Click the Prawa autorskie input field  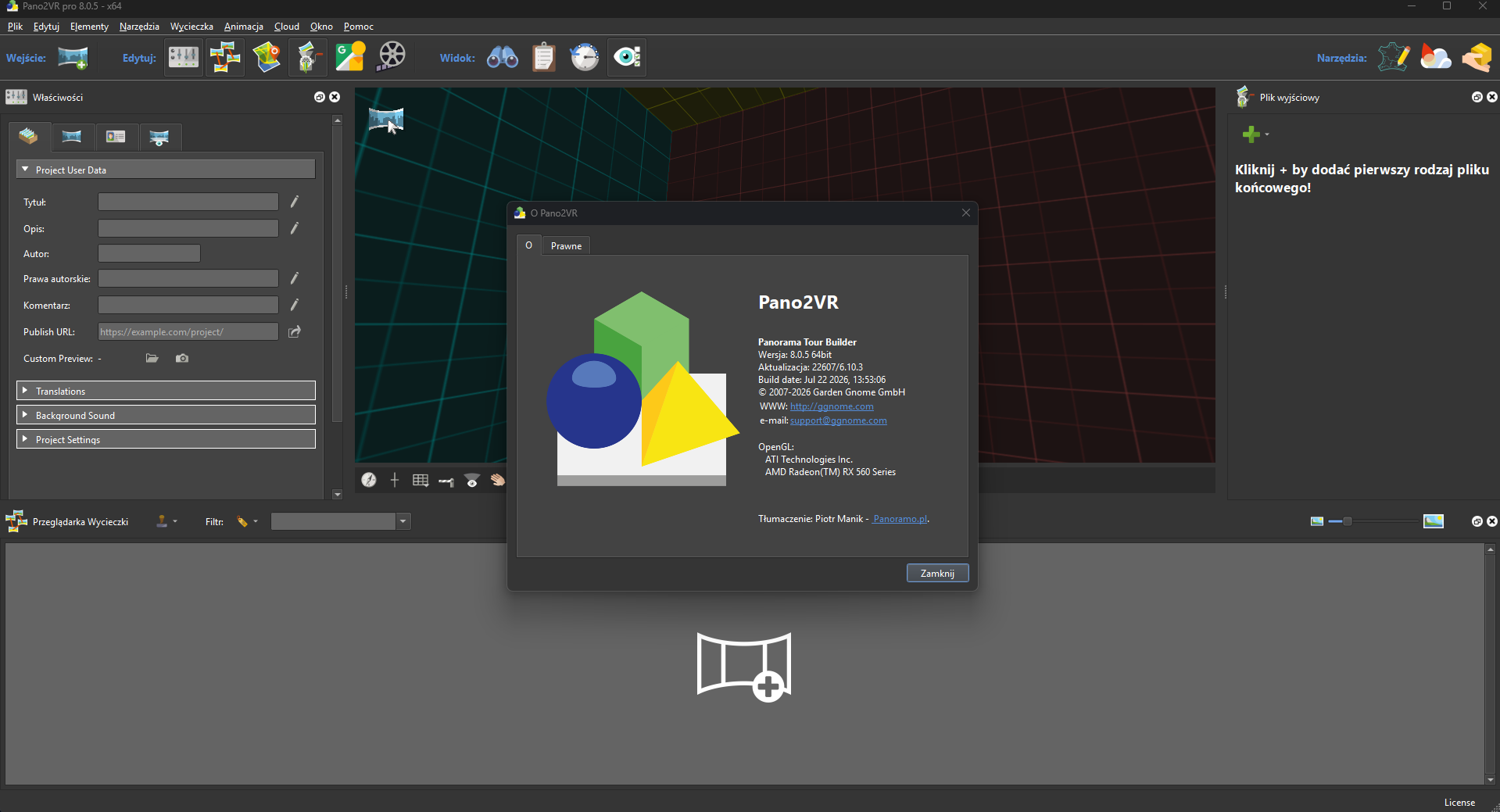click(188, 279)
